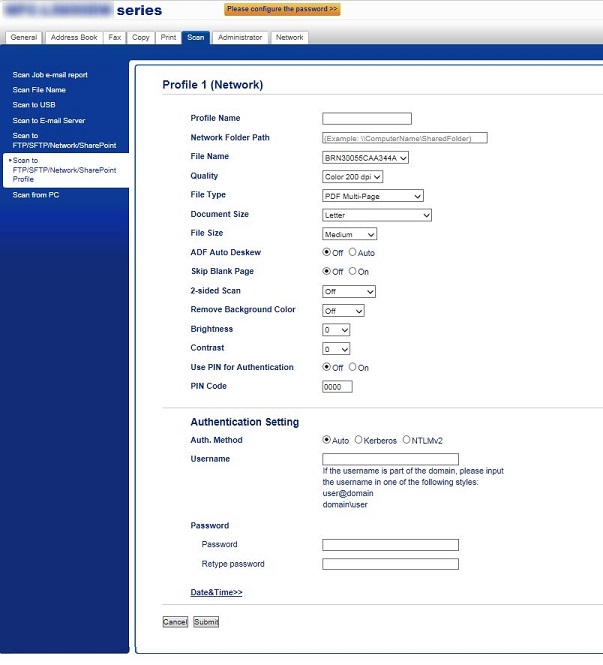Screen dimensions: 603x665
Task: Open the Brightness dropdown
Action: [x=336, y=330]
